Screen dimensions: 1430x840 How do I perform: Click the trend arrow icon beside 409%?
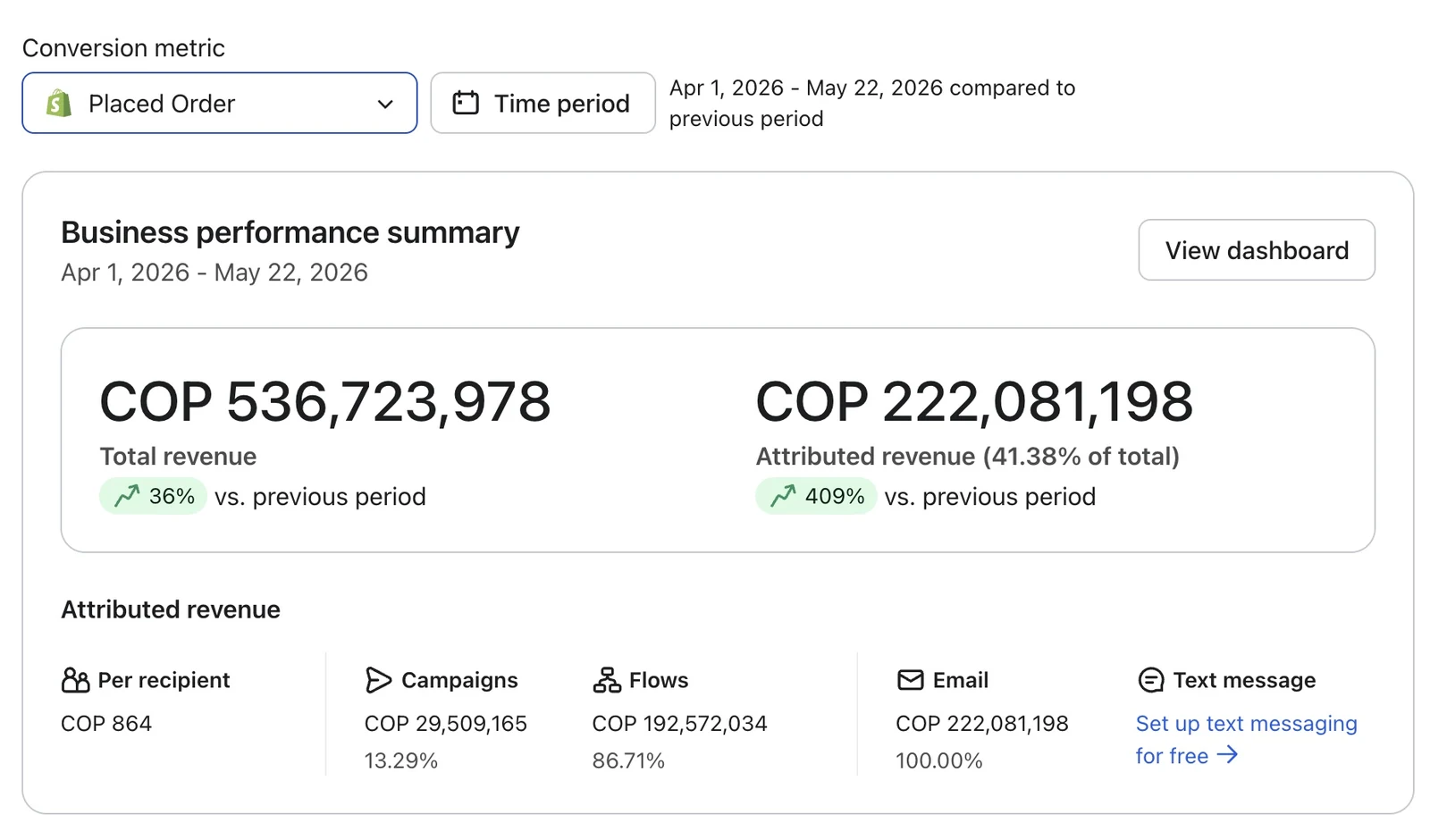[x=783, y=496]
